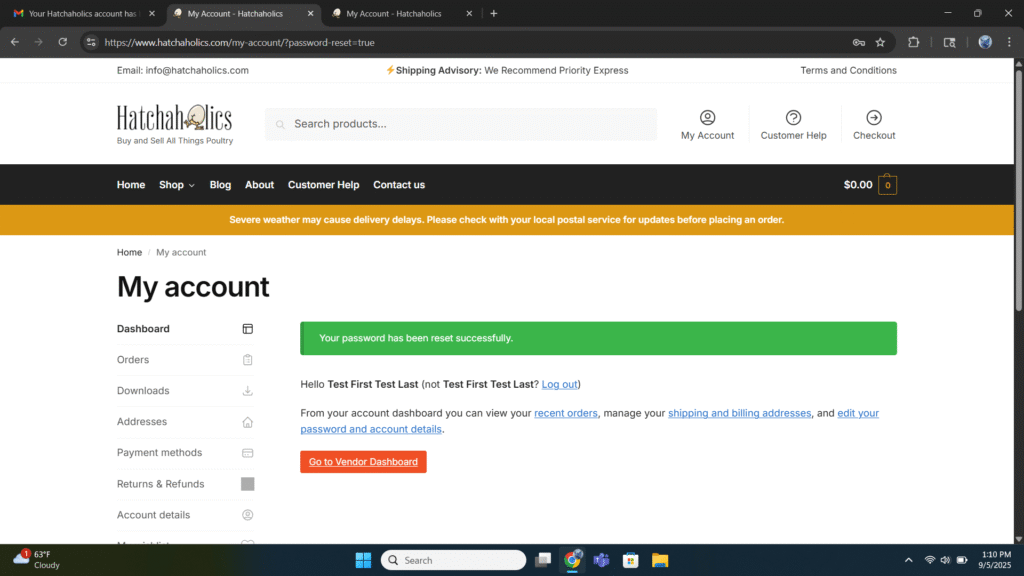This screenshot has height=576, width=1024.
Task: Open Task View in taskbar
Action: [543, 560]
